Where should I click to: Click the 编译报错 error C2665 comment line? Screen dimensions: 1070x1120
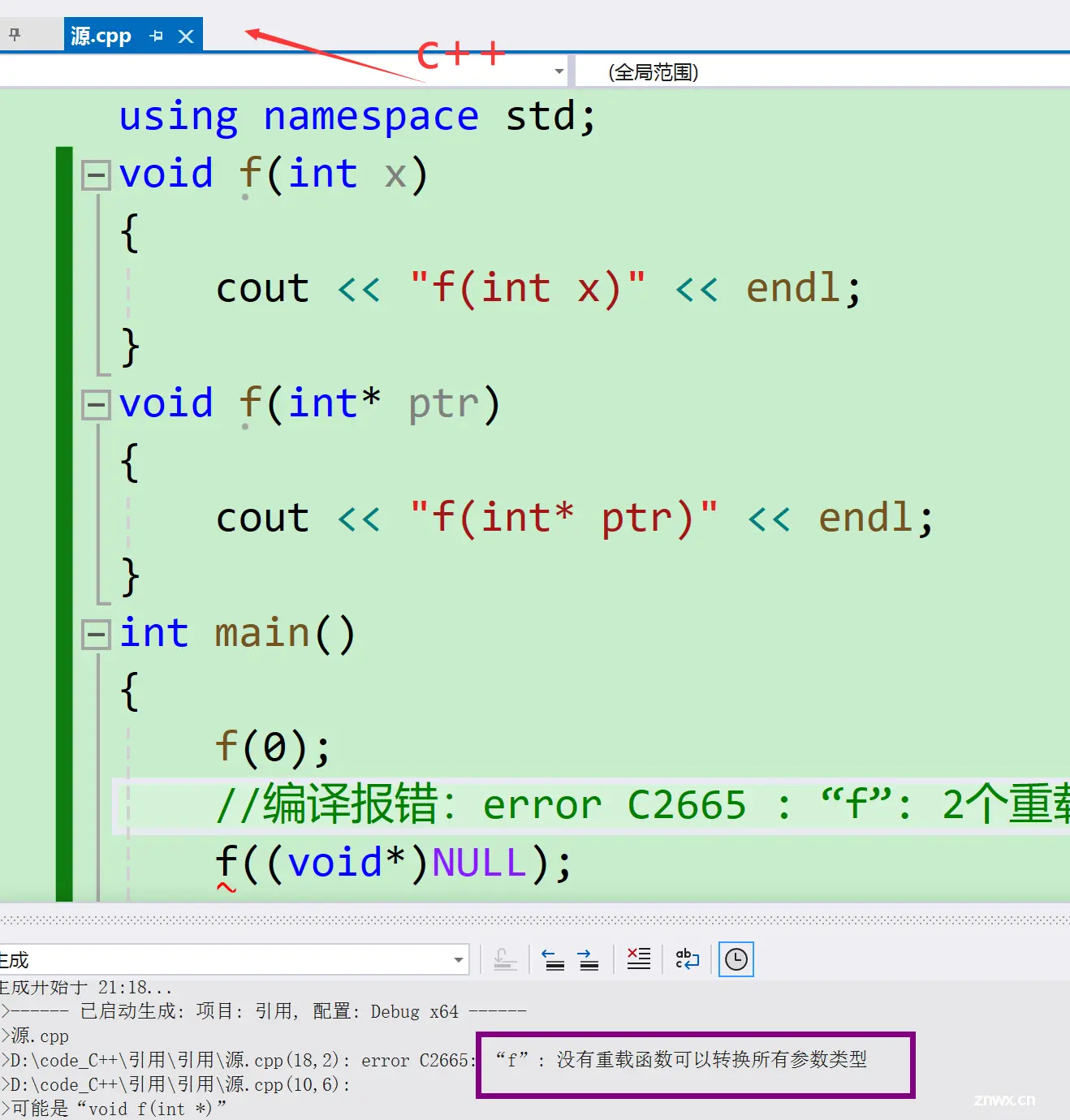641,805
